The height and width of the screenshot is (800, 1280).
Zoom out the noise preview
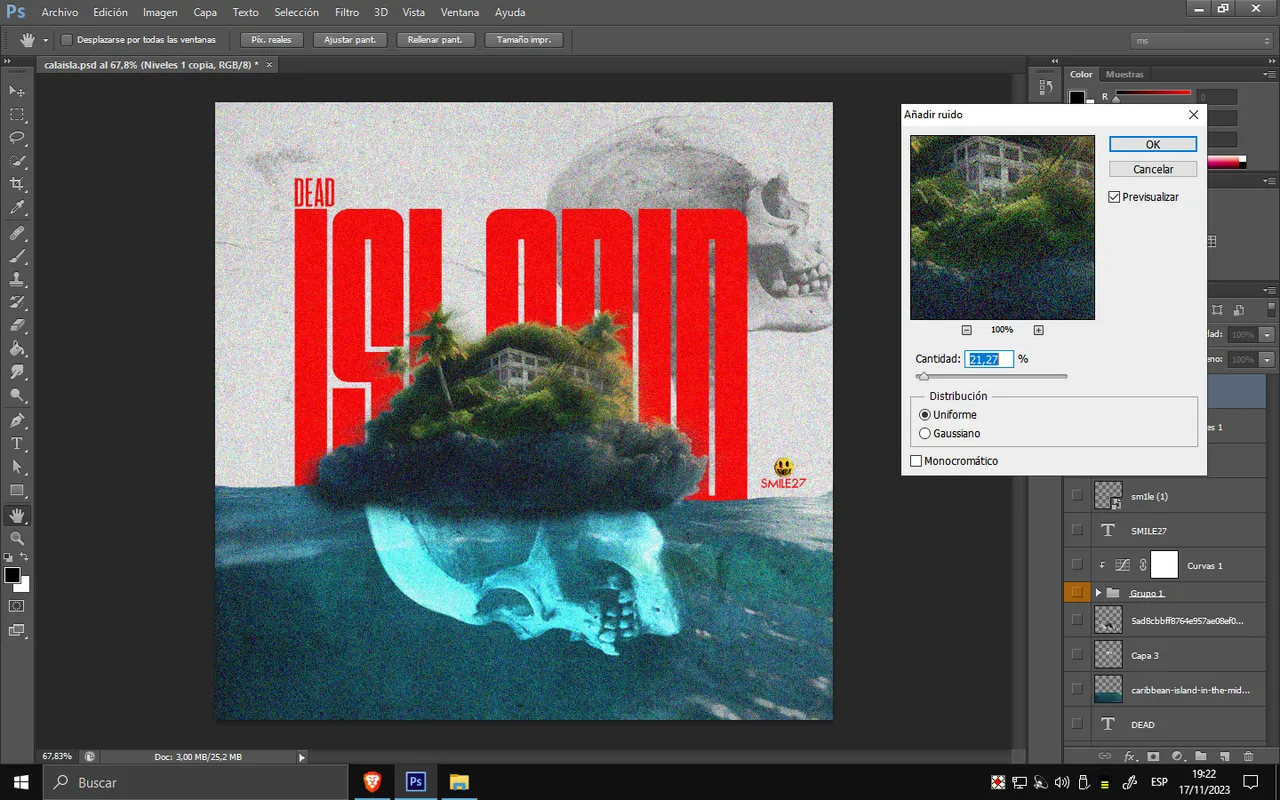pos(967,330)
